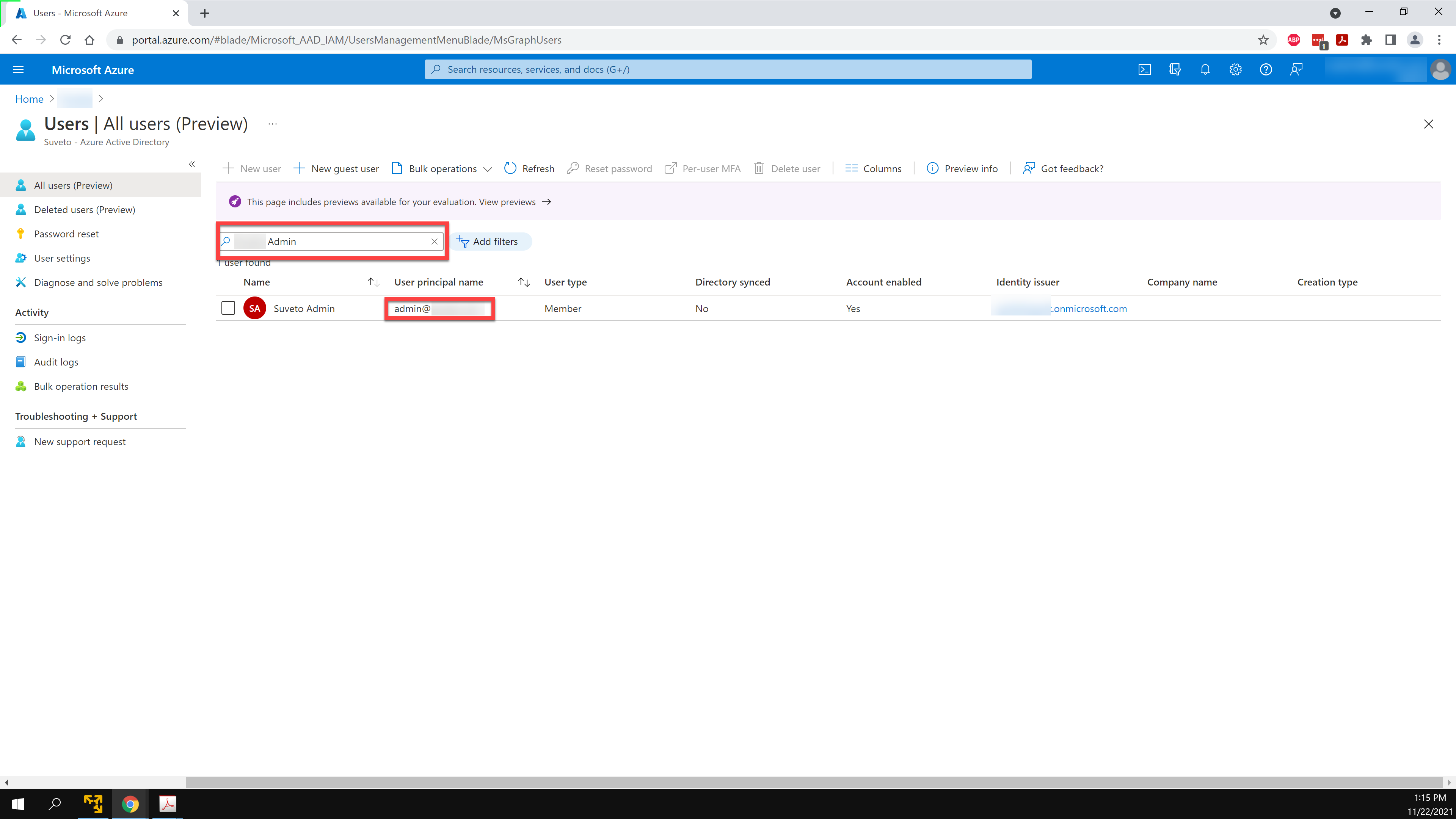Click the feedback icon in header
1456x819 pixels.
point(1296,69)
